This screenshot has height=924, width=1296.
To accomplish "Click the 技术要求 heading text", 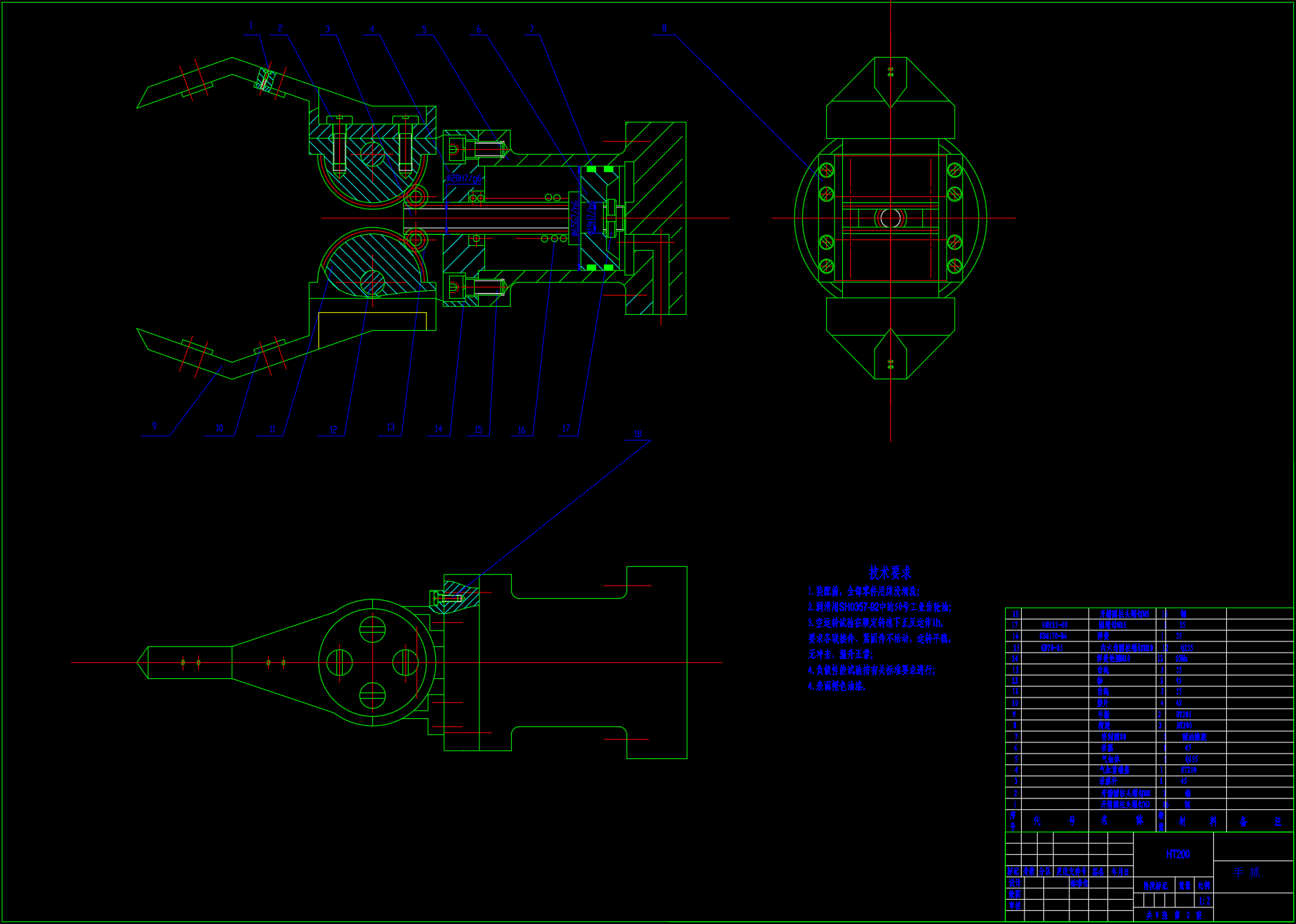I will point(890,573).
